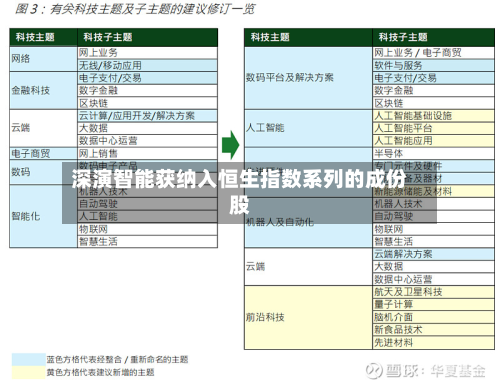Click the yellow legend swatch

click(28, 372)
